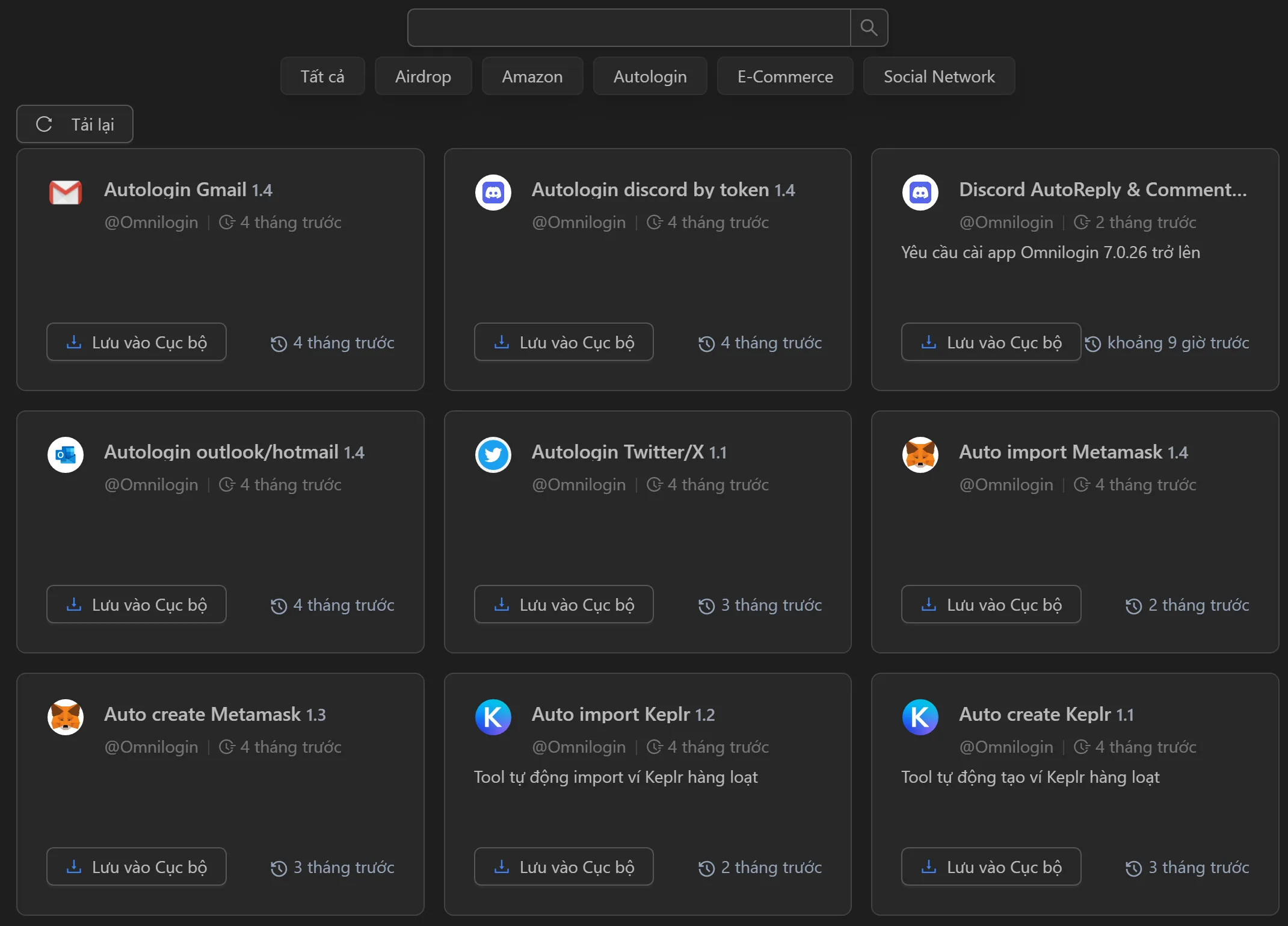This screenshot has width=1288, height=926.
Task: Show all scripts with Tất cả tab
Action: pyautogui.click(x=322, y=76)
